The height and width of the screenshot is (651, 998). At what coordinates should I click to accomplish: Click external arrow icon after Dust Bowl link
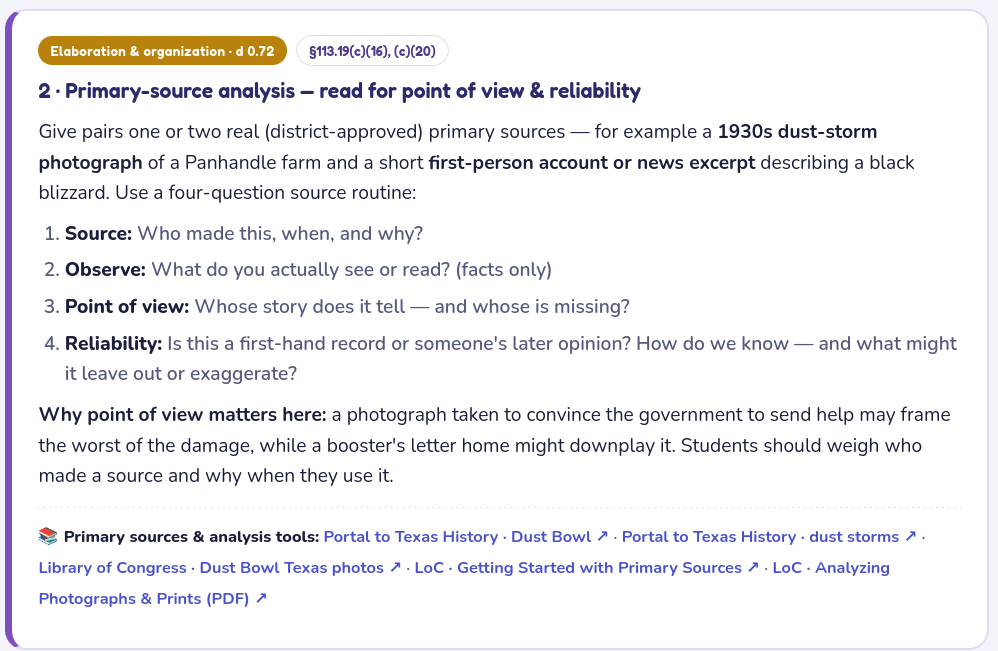602,536
